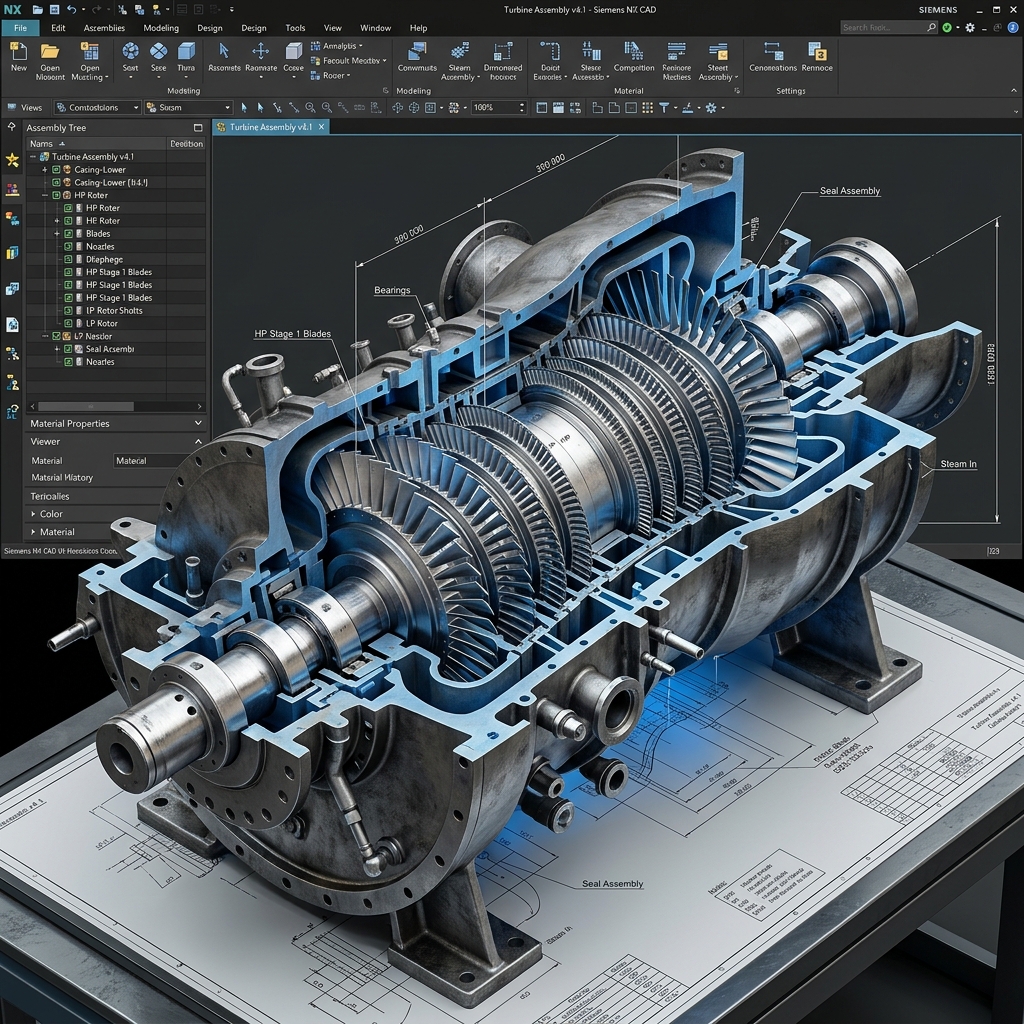Open the Sorsm dropdown
1024x1024 pixels.
tap(189, 108)
